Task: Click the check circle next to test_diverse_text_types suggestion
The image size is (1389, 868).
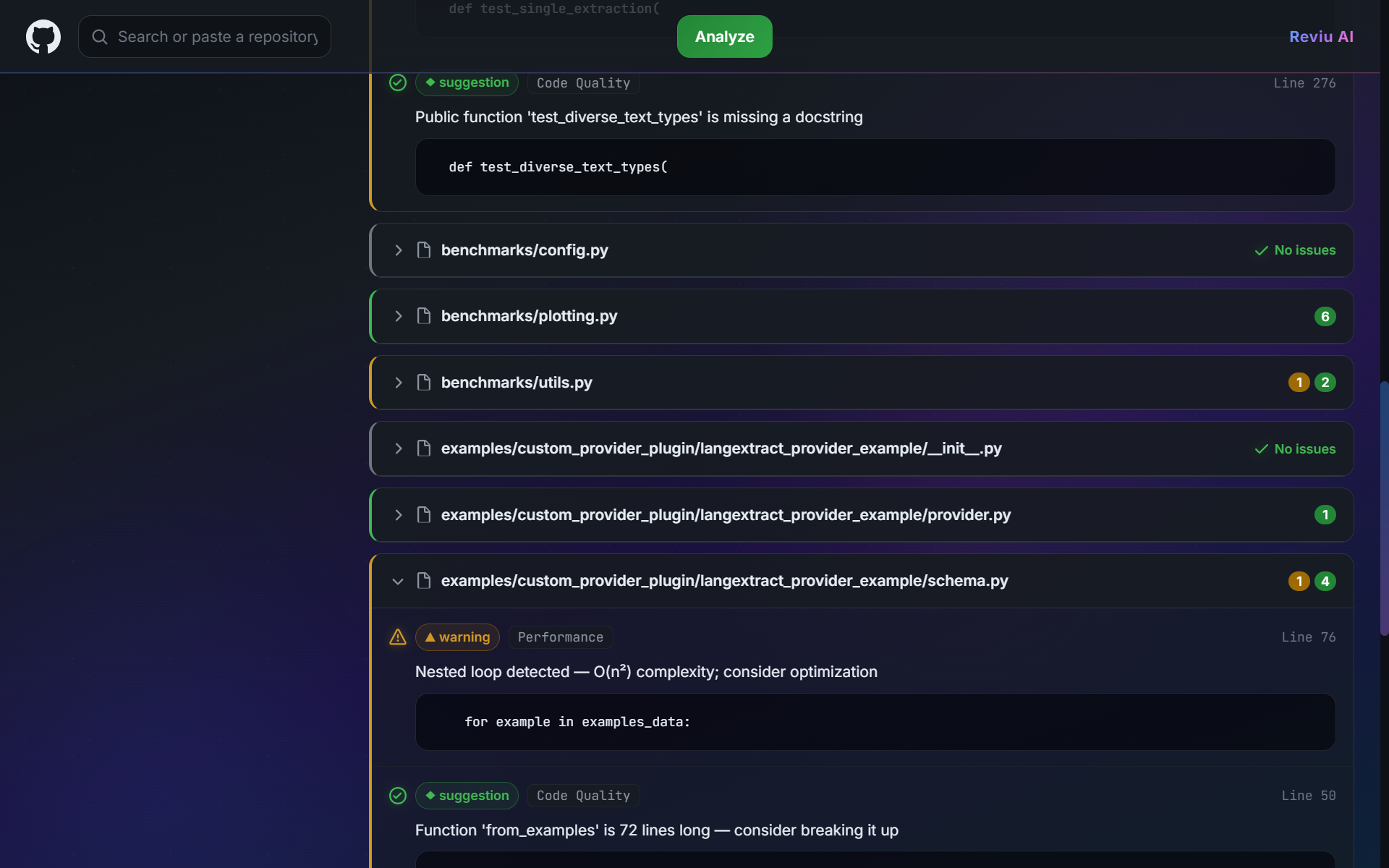Action: [398, 82]
